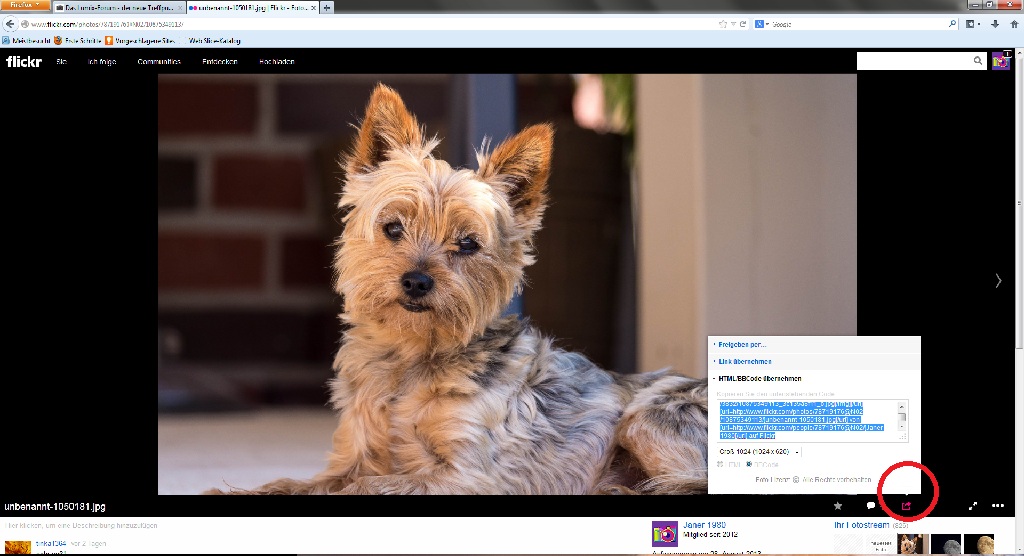Screen dimensions: 1024x556
Task: Expand the 'Link übernehmen' section
Action: (x=744, y=361)
